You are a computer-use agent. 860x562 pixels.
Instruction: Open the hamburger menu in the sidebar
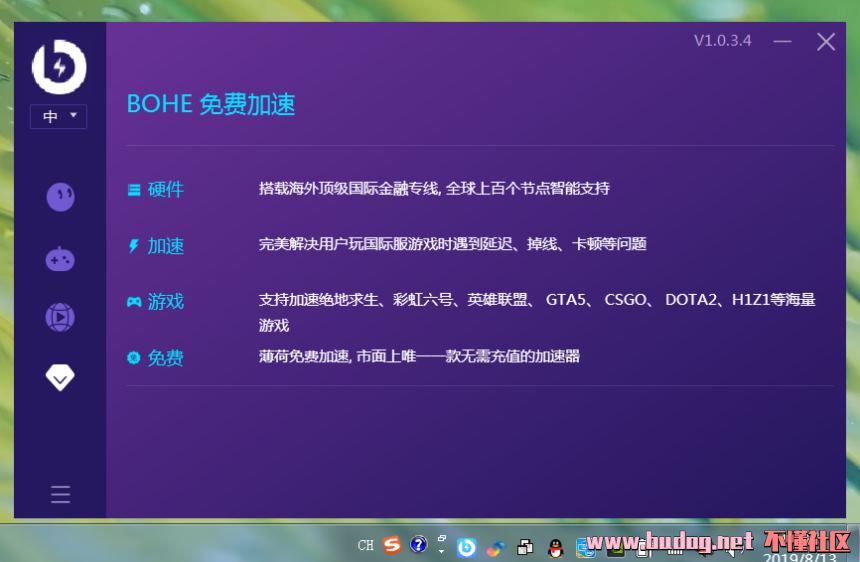pos(60,494)
